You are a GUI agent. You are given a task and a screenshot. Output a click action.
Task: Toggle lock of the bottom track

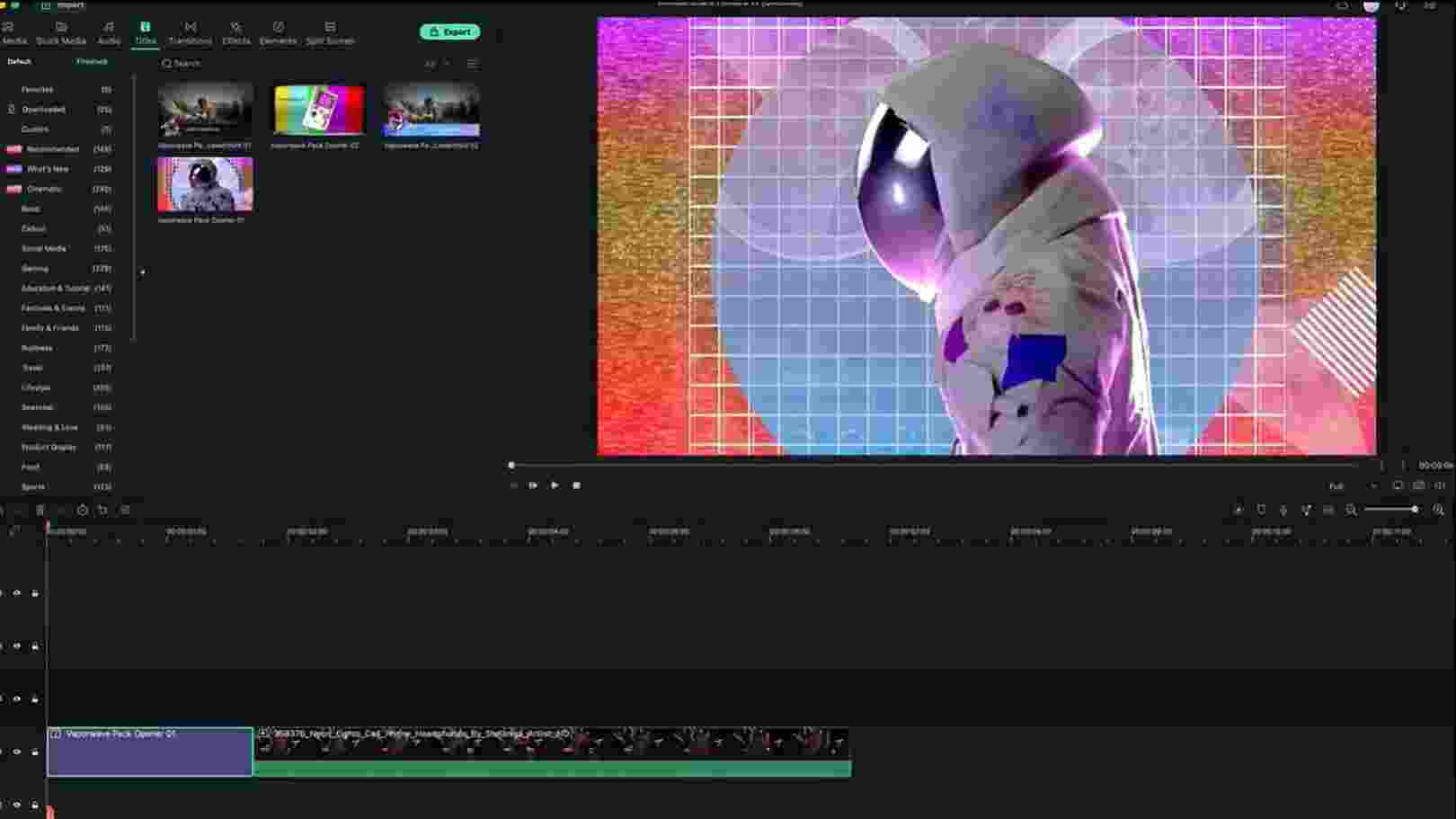[x=35, y=806]
